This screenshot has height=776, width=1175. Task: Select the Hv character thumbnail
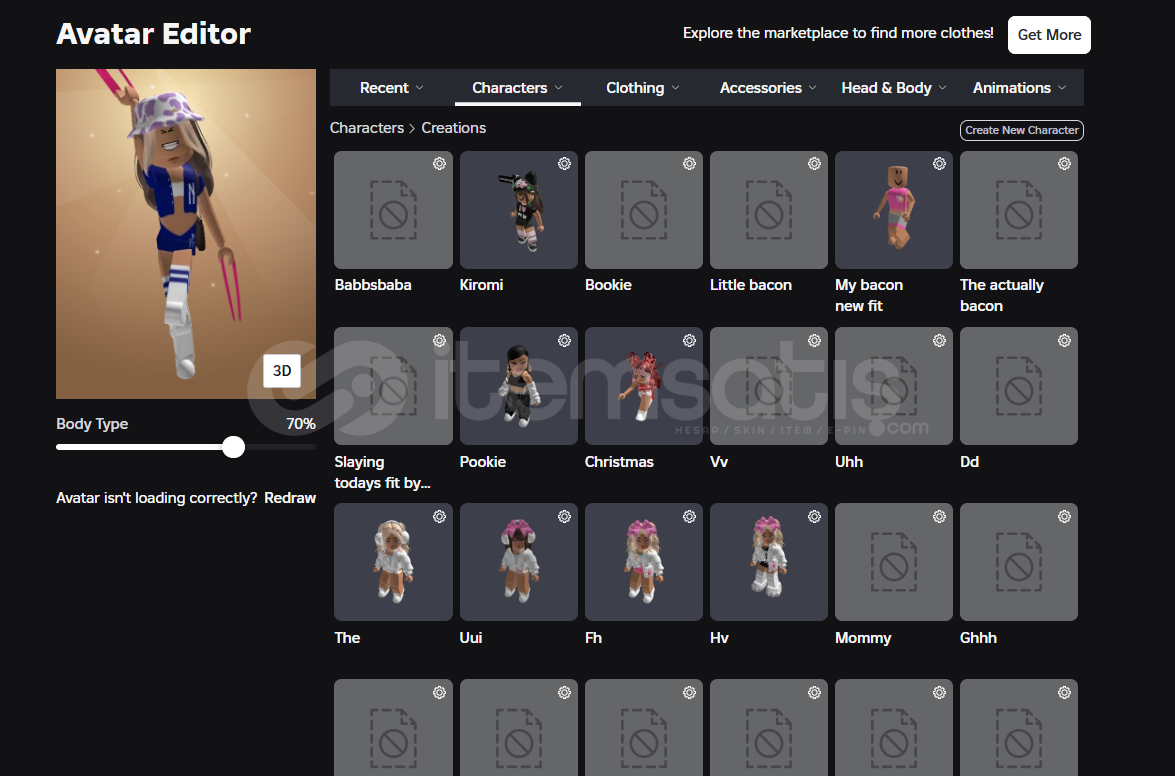(x=769, y=562)
